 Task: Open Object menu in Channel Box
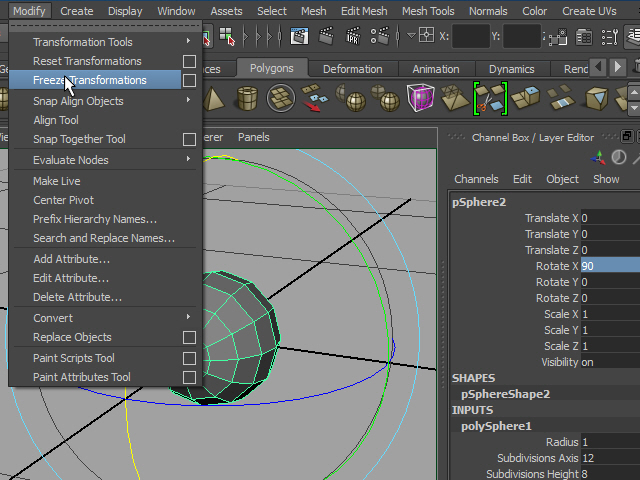pos(562,179)
